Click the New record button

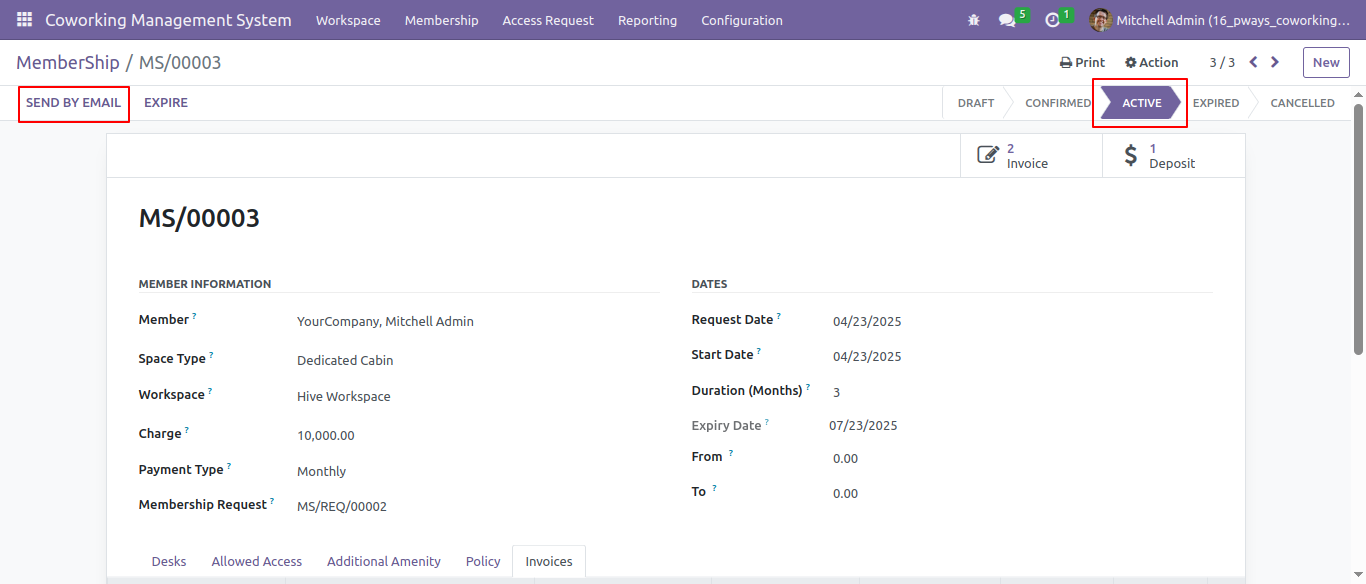coord(1326,62)
